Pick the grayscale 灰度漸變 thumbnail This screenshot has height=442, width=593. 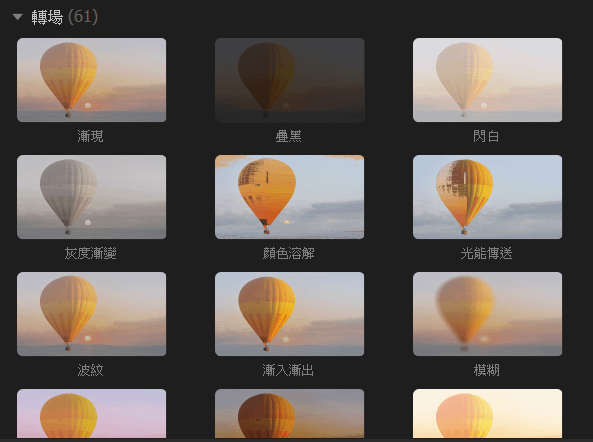pyautogui.click(x=92, y=197)
